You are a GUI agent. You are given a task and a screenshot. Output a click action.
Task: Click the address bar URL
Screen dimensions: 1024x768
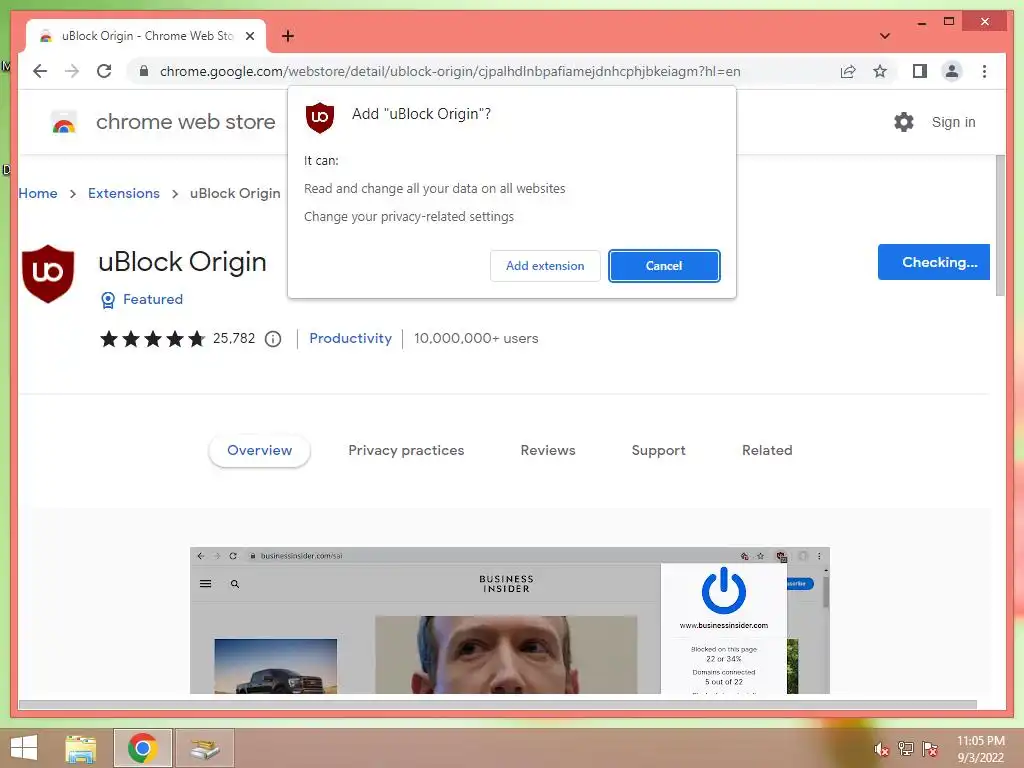pos(450,71)
